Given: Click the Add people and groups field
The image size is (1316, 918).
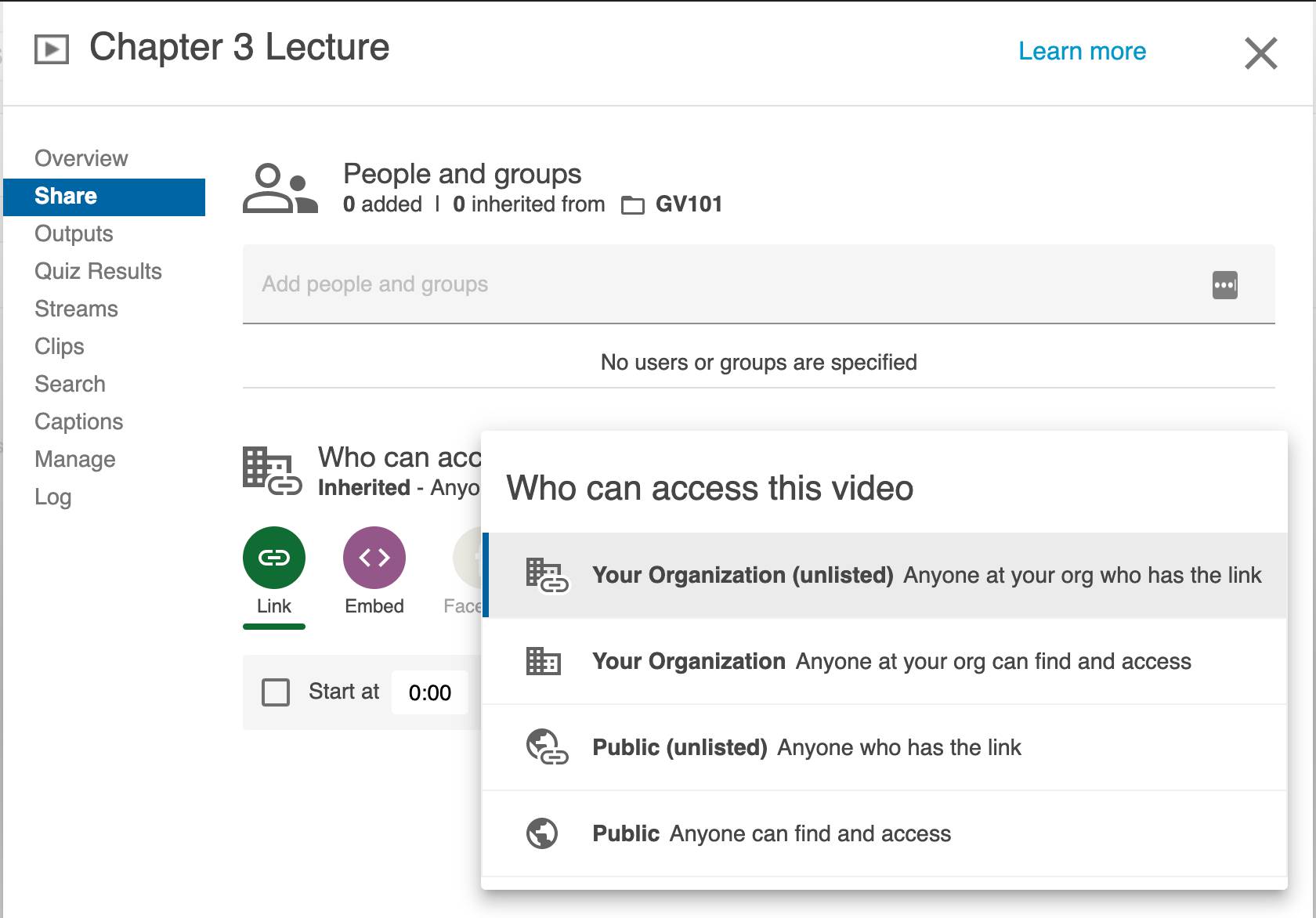Looking at the screenshot, I should 721,284.
